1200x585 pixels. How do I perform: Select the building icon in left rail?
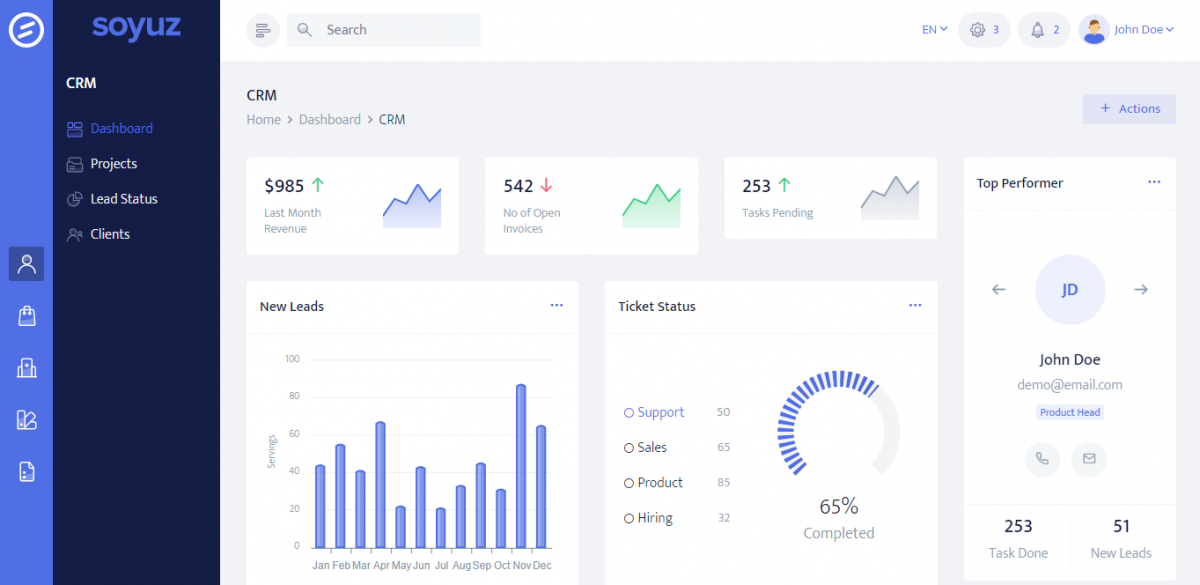[x=27, y=368]
